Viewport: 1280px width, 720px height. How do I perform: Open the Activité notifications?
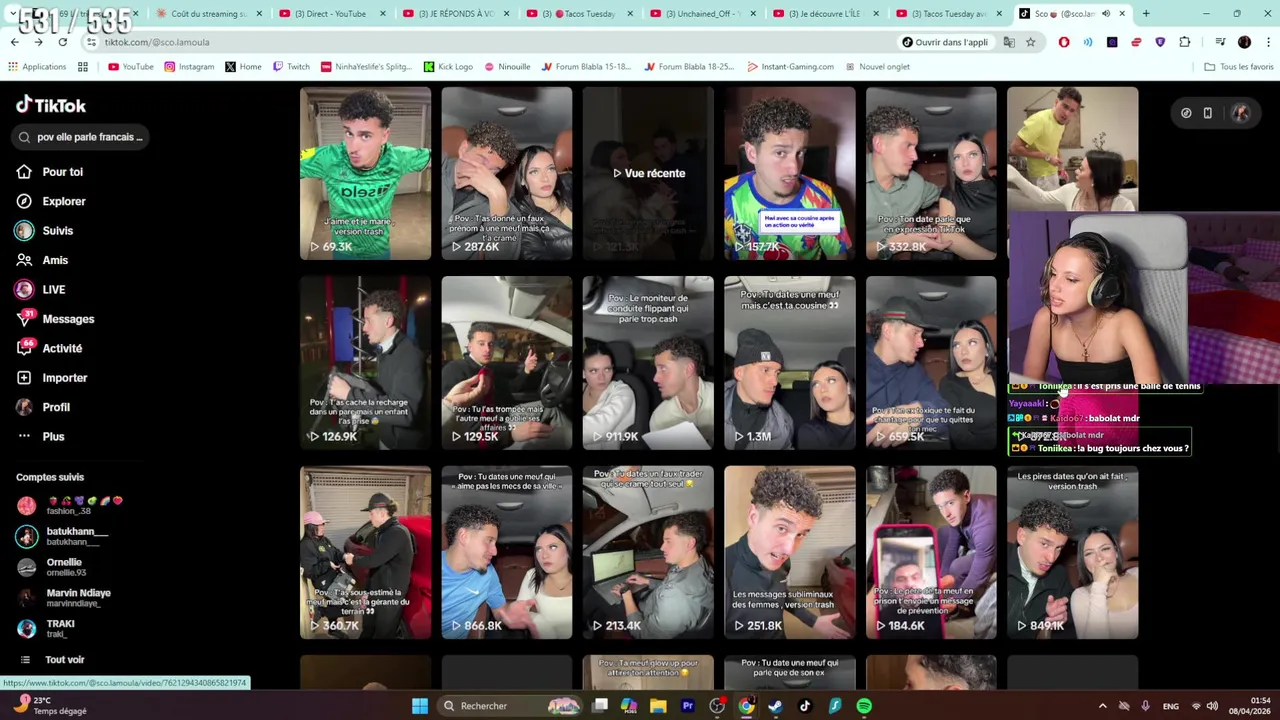(49, 348)
